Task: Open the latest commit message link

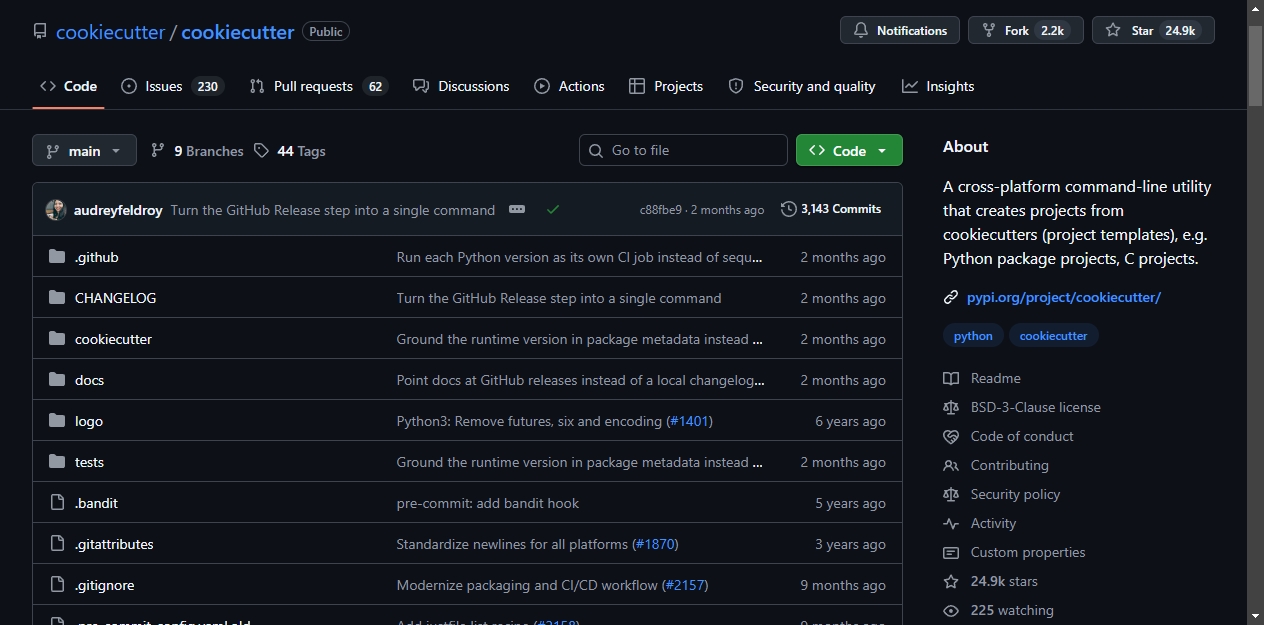Action: (x=333, y=210)
